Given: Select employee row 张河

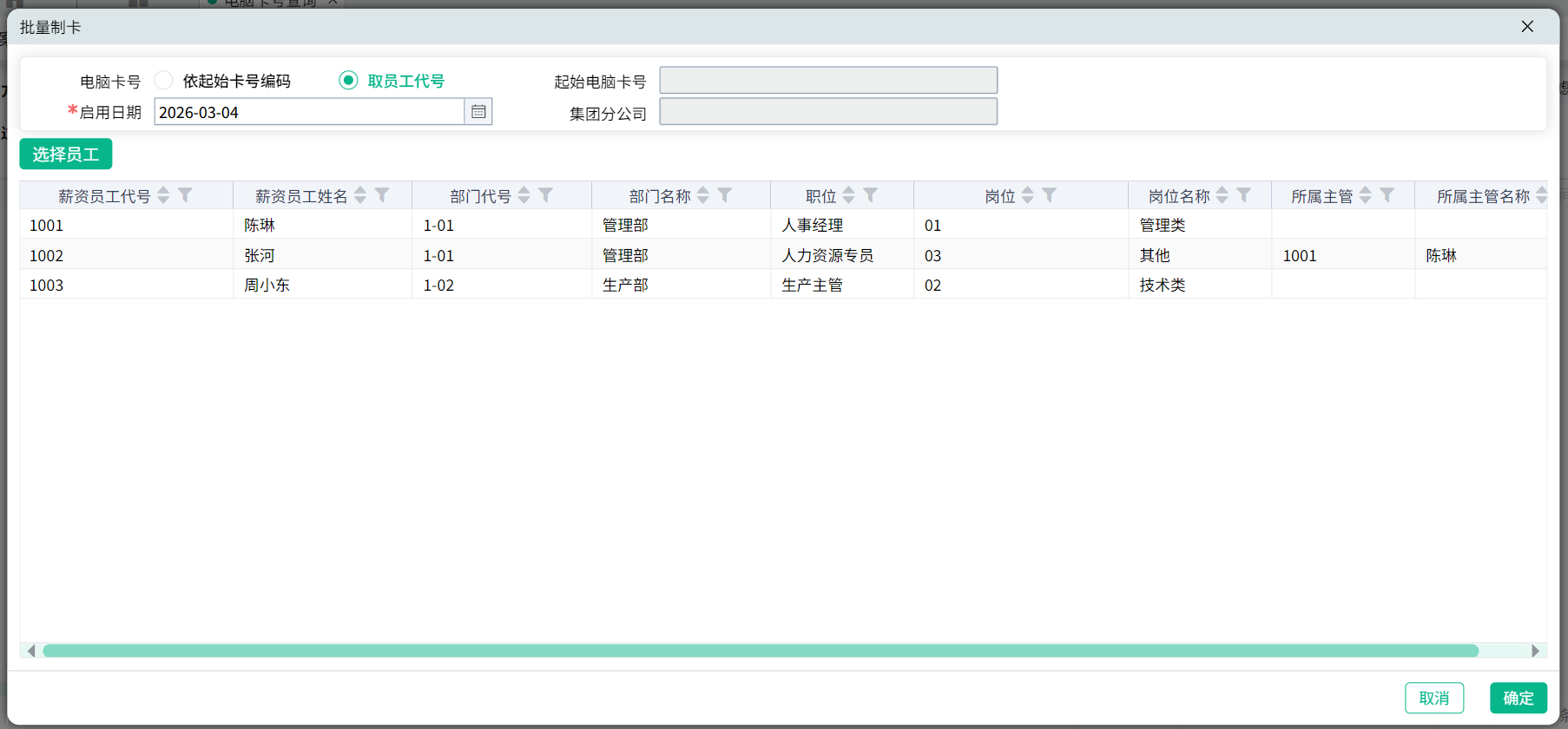Looking at the screenshot, I should pyautogui.click(x=260, y=255).
